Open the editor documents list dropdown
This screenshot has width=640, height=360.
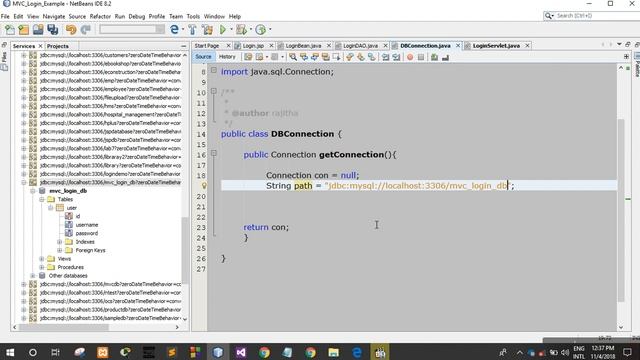point(619,44)
